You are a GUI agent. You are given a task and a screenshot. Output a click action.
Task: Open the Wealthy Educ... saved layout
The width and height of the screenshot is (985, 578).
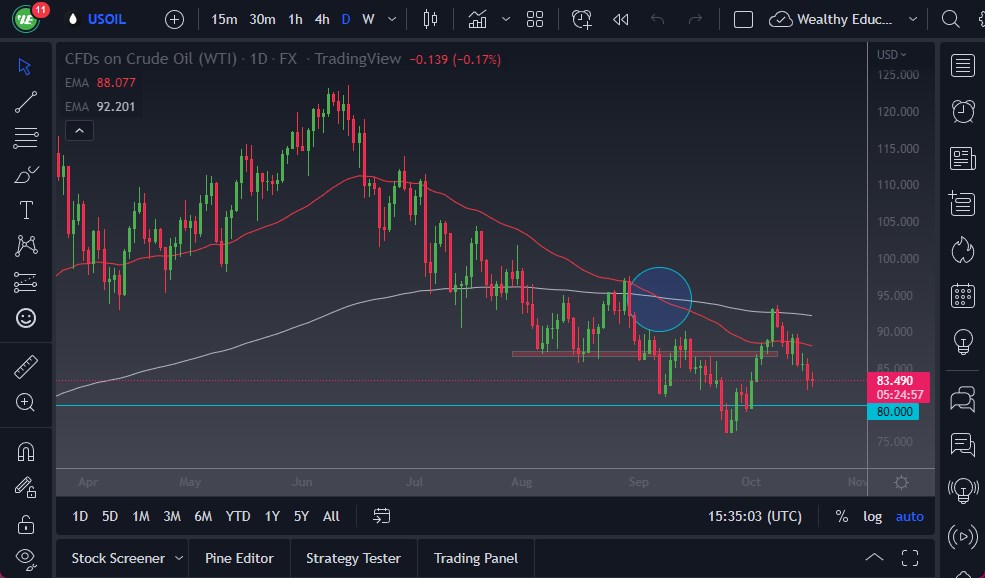point(830,19)
